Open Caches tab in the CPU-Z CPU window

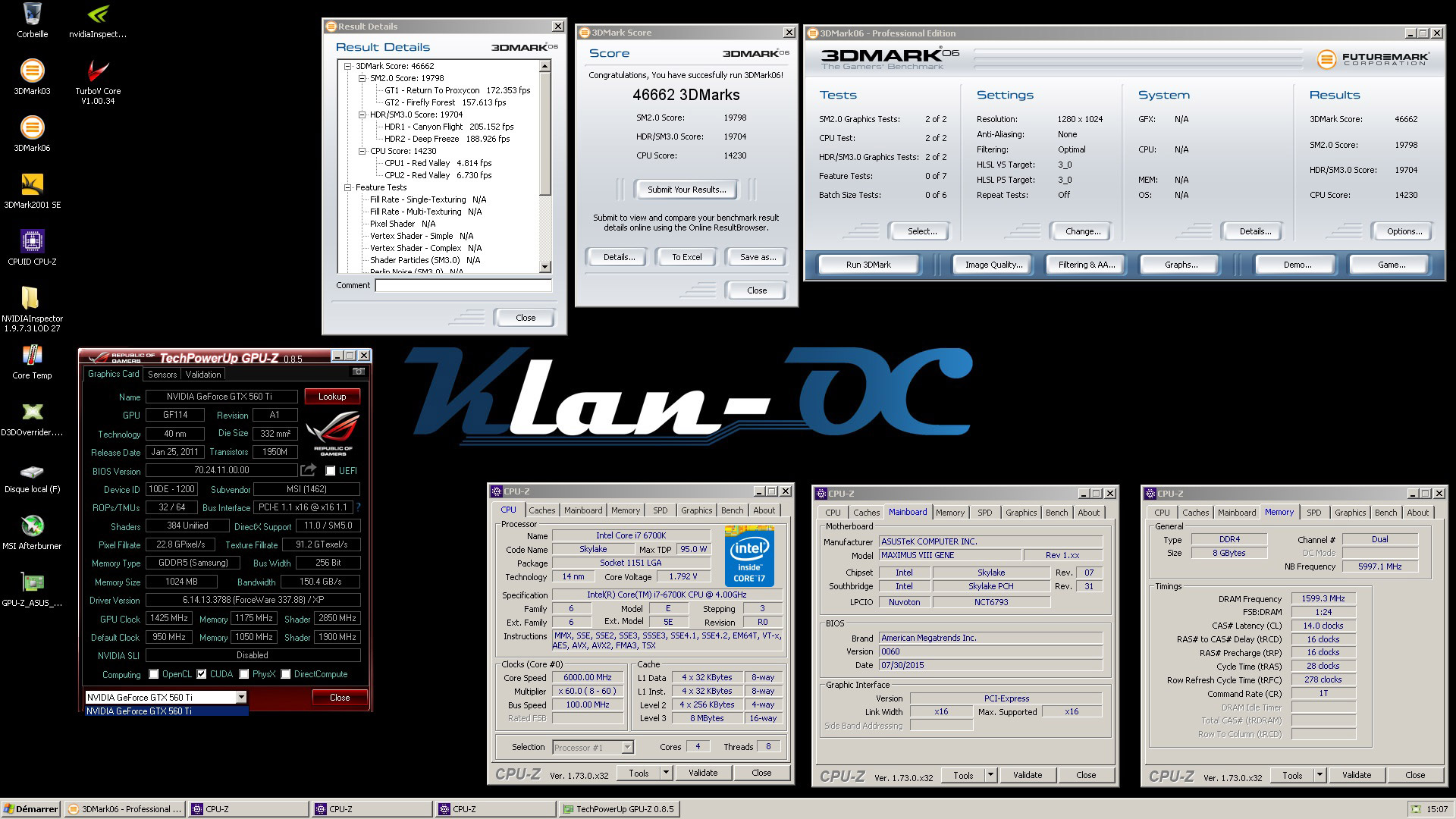542,510
